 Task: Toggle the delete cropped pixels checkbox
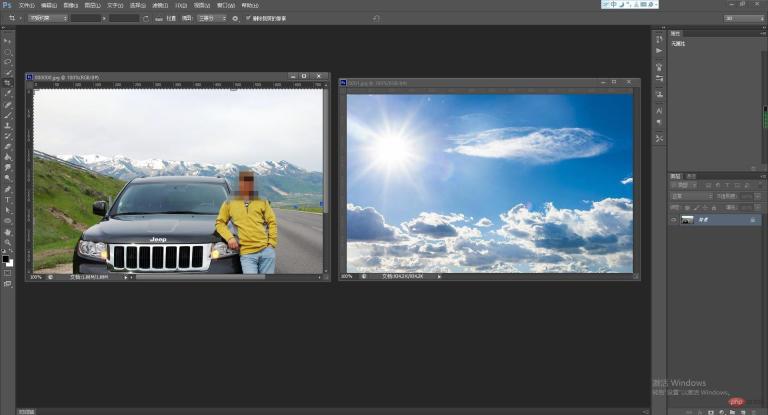pos(248,18)
